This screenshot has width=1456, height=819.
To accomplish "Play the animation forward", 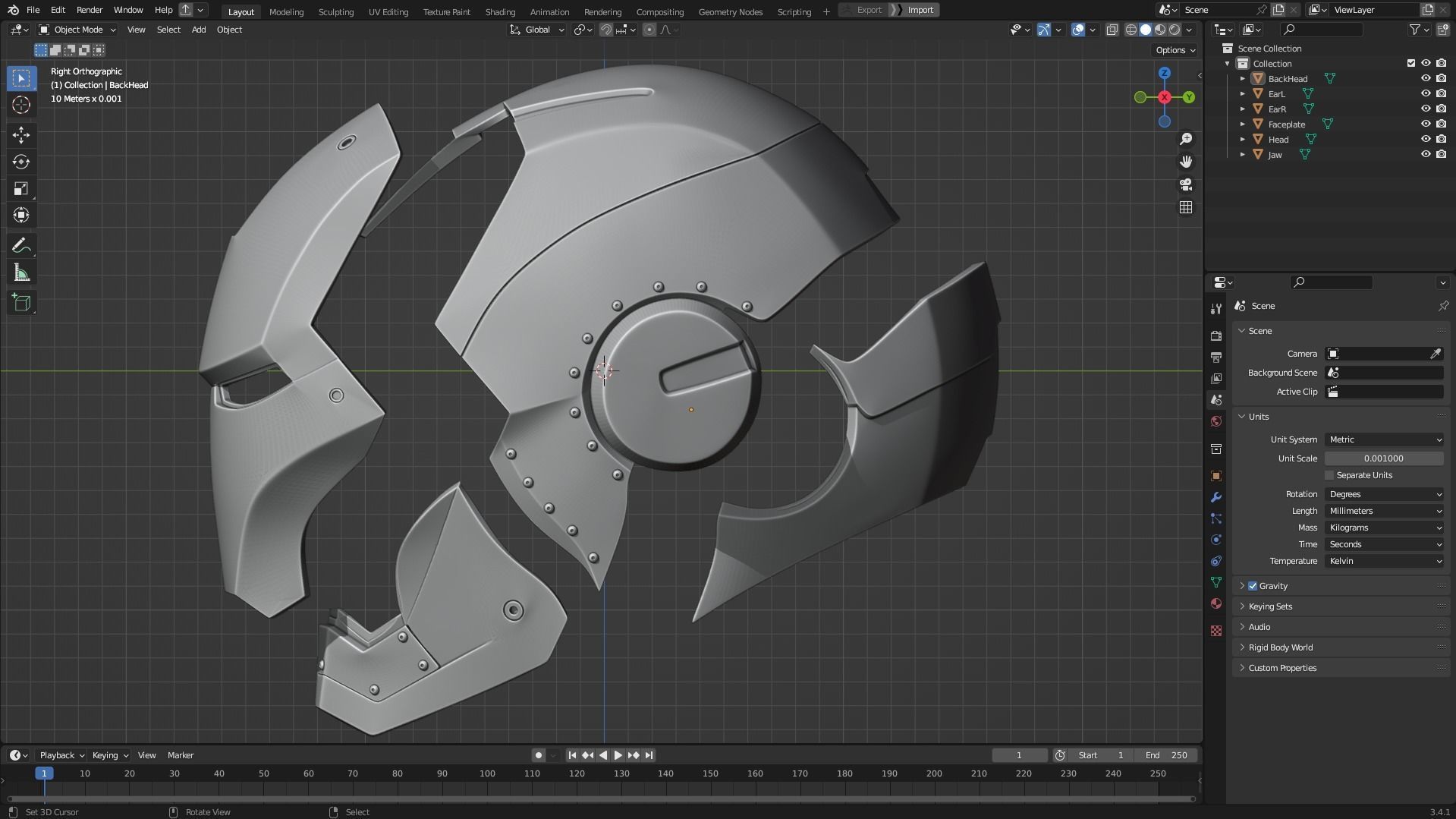I will coord(618,755).
